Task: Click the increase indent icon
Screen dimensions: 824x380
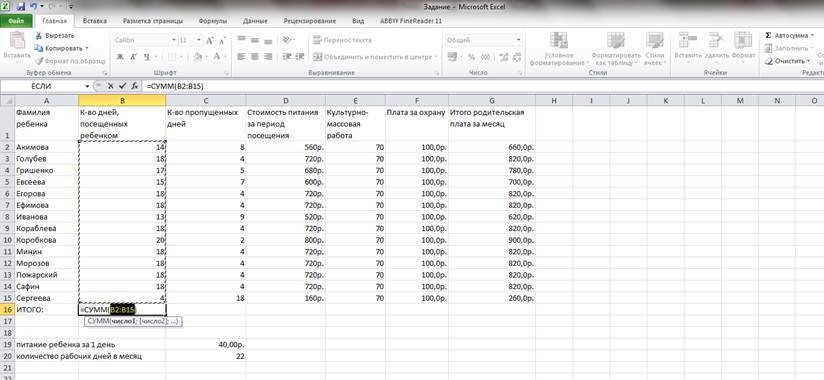Action: point(301,57)
